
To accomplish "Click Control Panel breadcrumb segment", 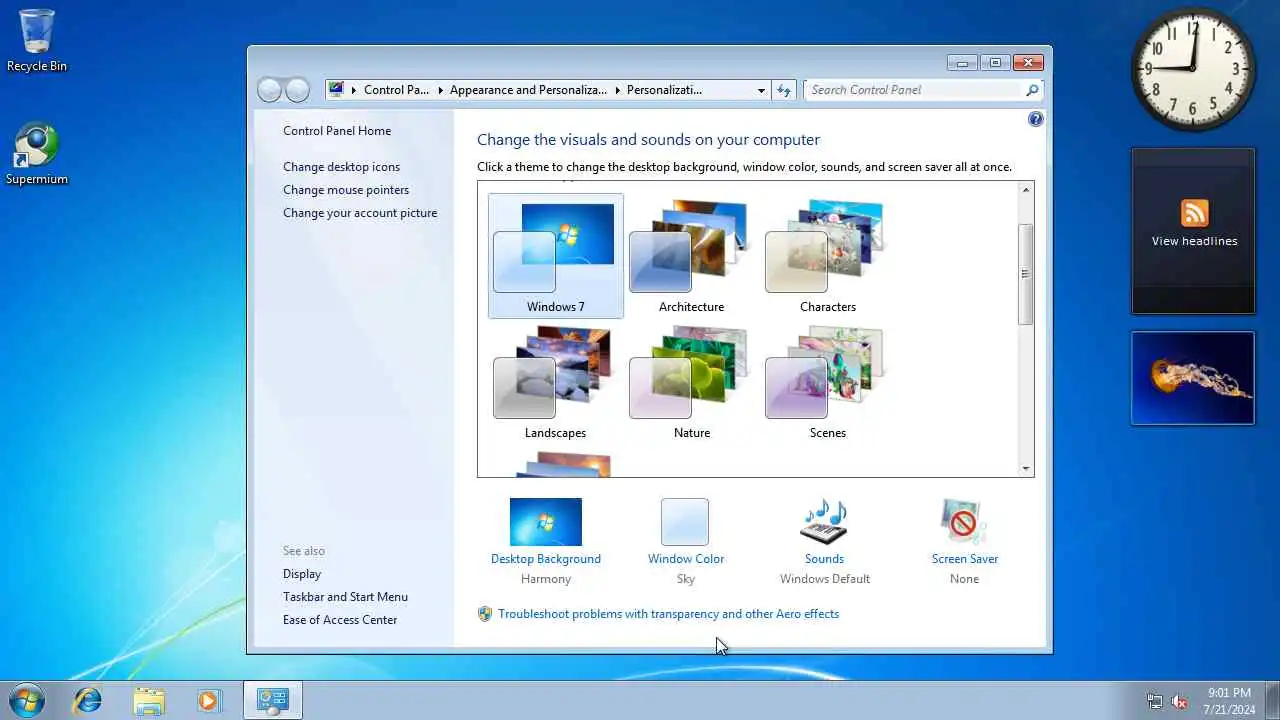I will coord(396,90).
